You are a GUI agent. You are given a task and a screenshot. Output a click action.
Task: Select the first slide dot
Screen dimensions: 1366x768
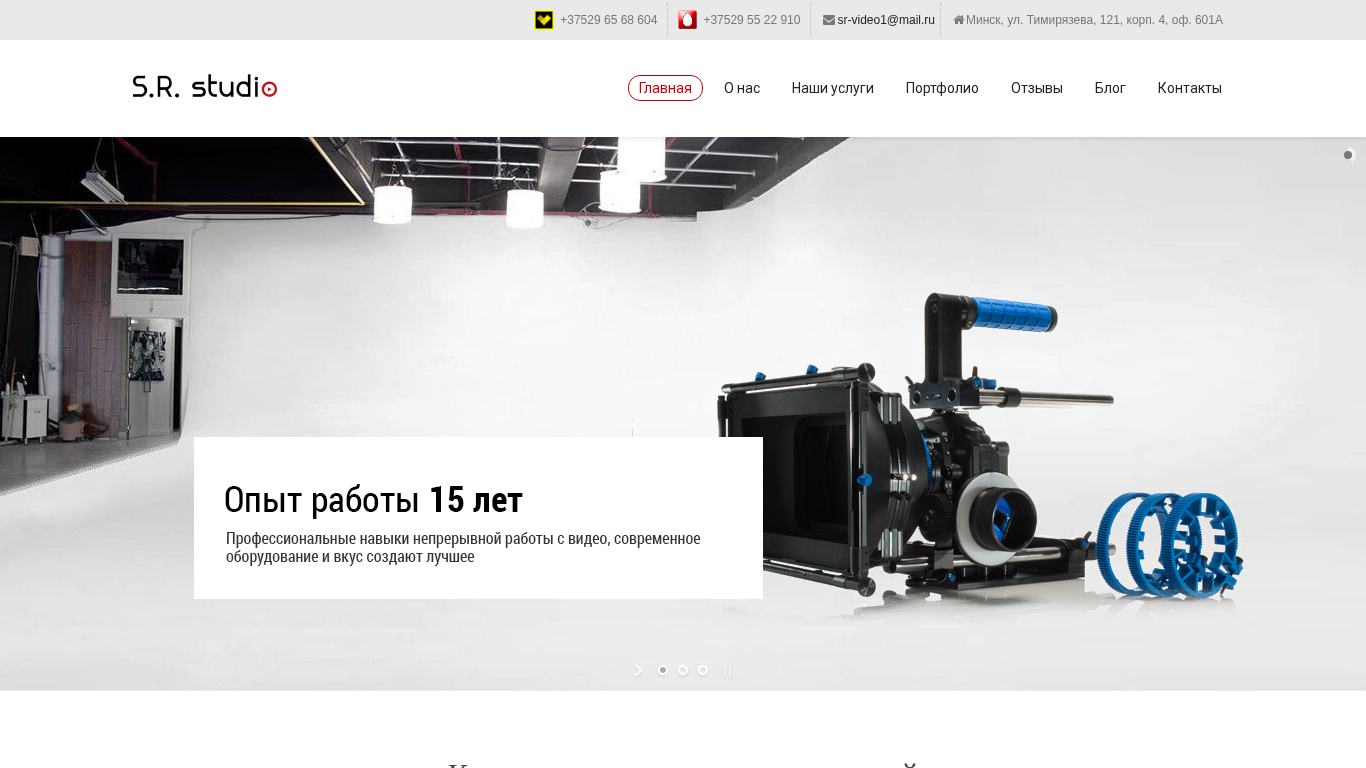point(663,670)
